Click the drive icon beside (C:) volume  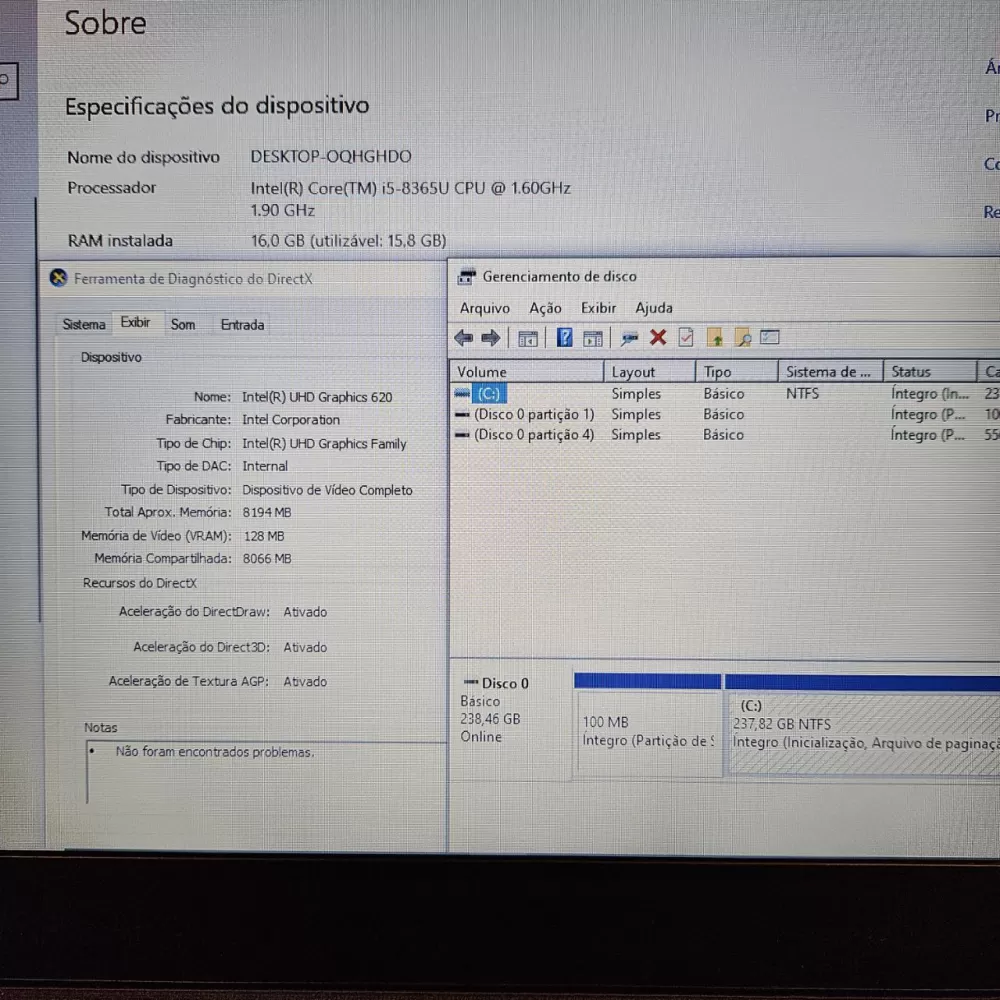pyautogui.click(x=462, y=393)
